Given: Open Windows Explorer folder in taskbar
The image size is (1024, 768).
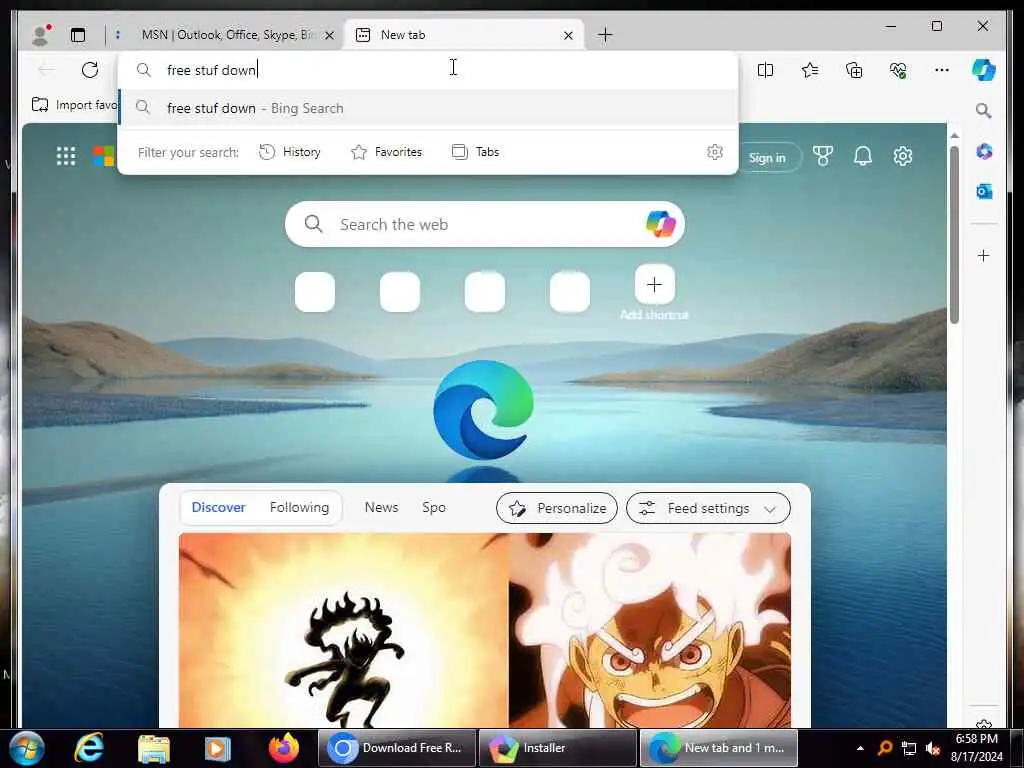Looking at the screenshot, I should click(154, 748).
